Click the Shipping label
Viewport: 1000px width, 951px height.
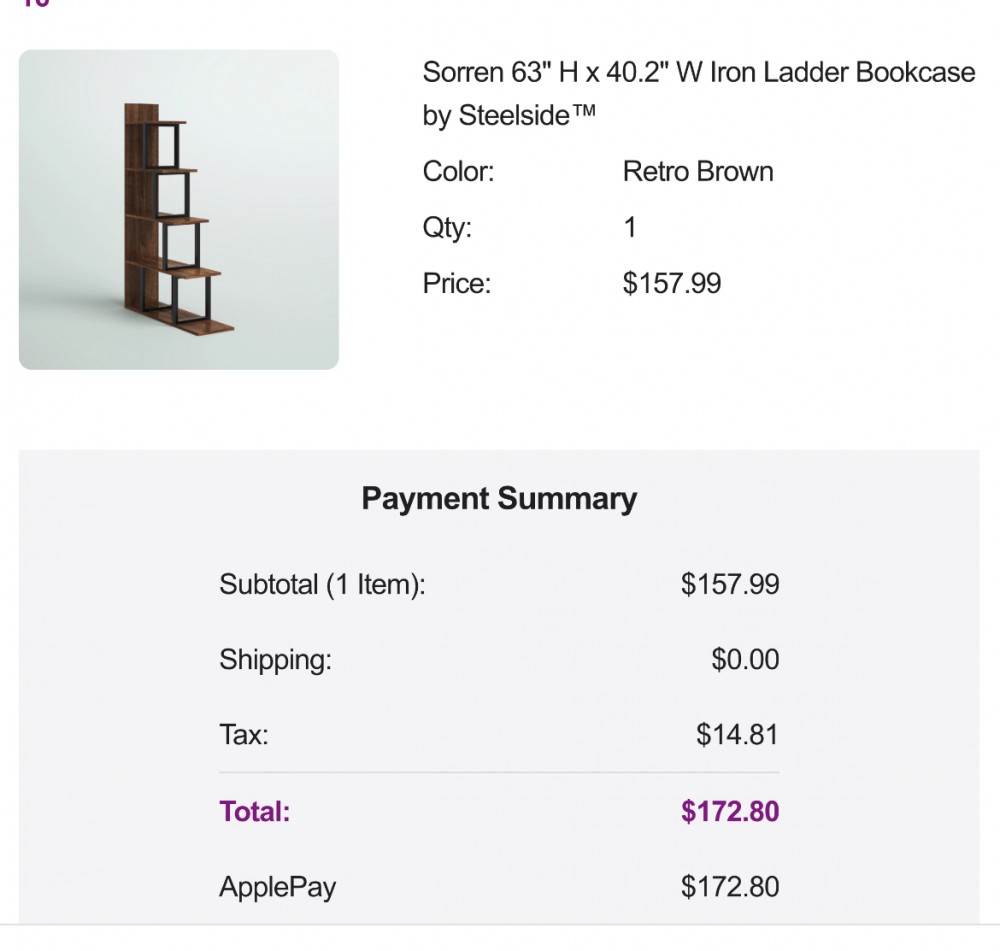[275, 660]
